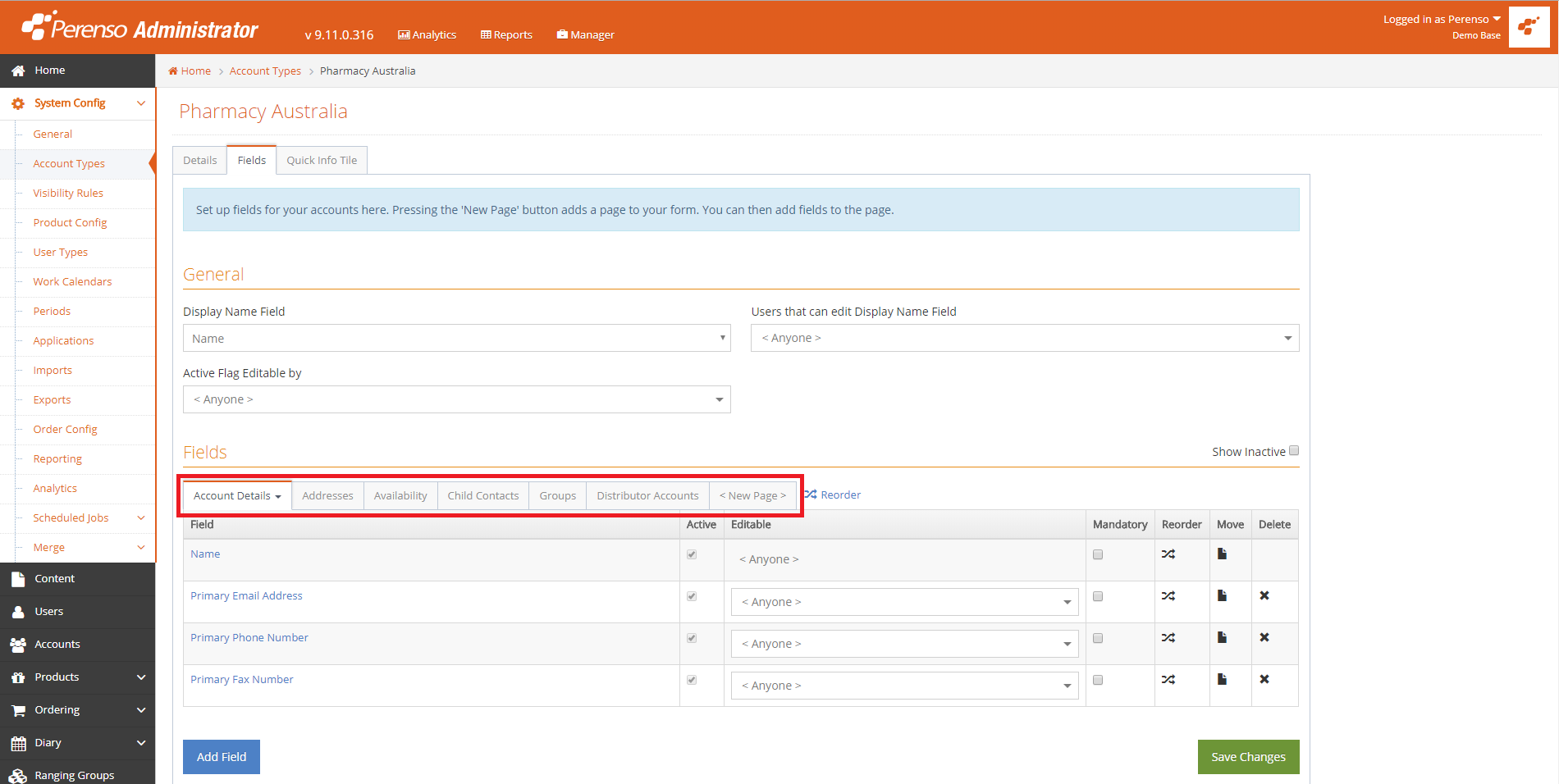
Task: Click reorder icon for Primary Fax Number
Action: pyautogui.click(x=1168, y=680)
